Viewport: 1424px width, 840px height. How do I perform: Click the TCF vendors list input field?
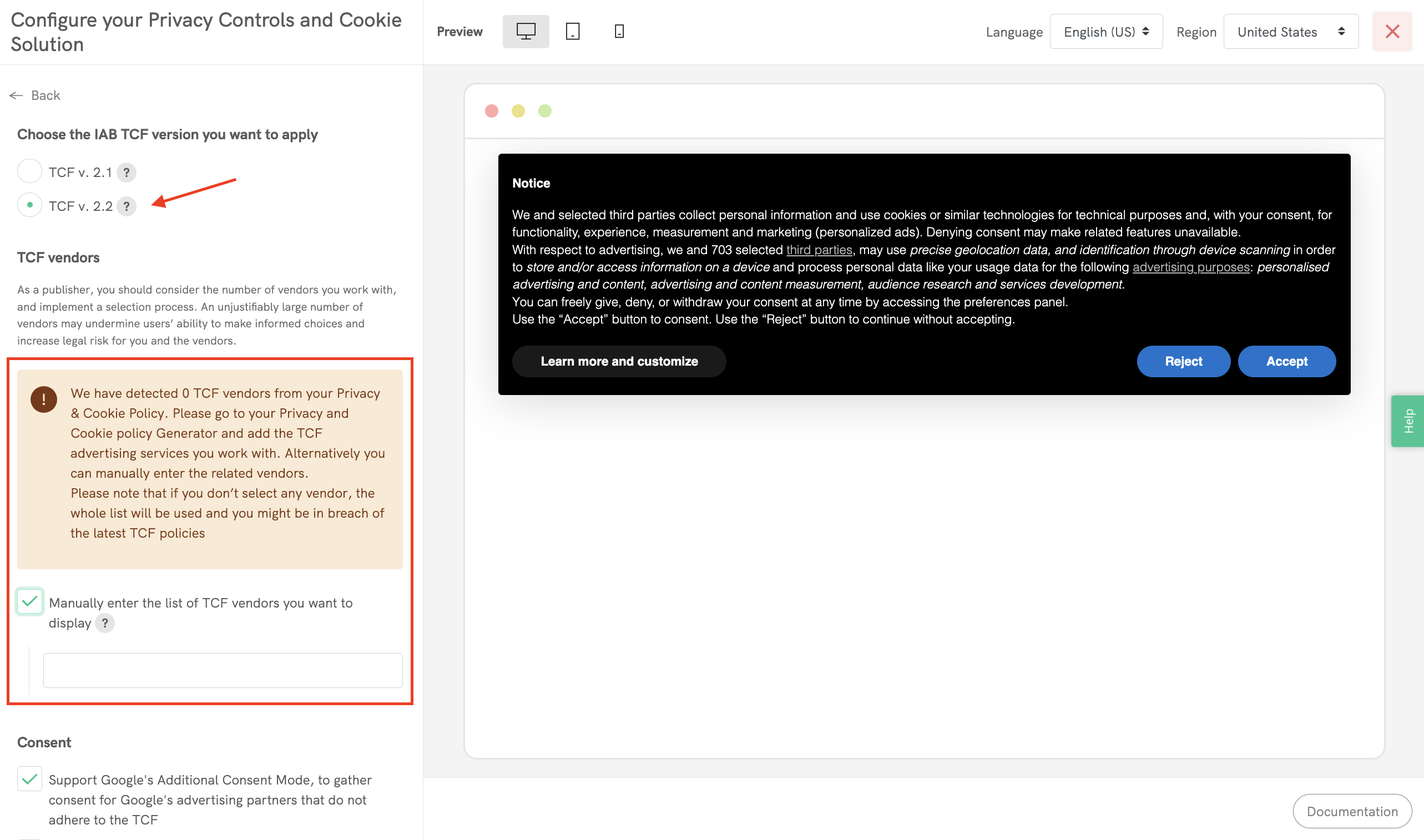tap(223, 670)
